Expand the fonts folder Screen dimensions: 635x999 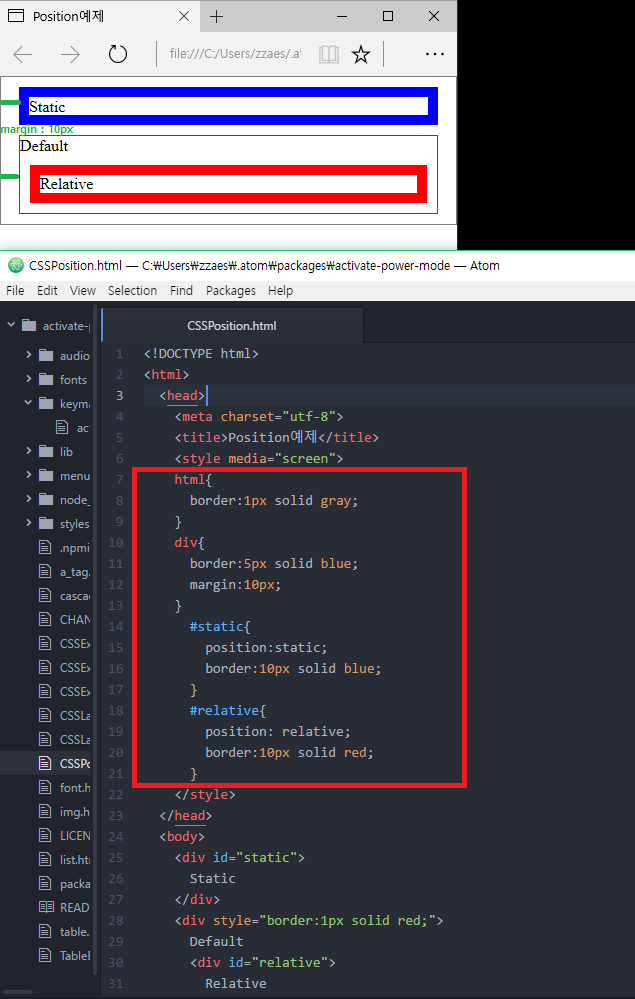(x=29, y=379)
